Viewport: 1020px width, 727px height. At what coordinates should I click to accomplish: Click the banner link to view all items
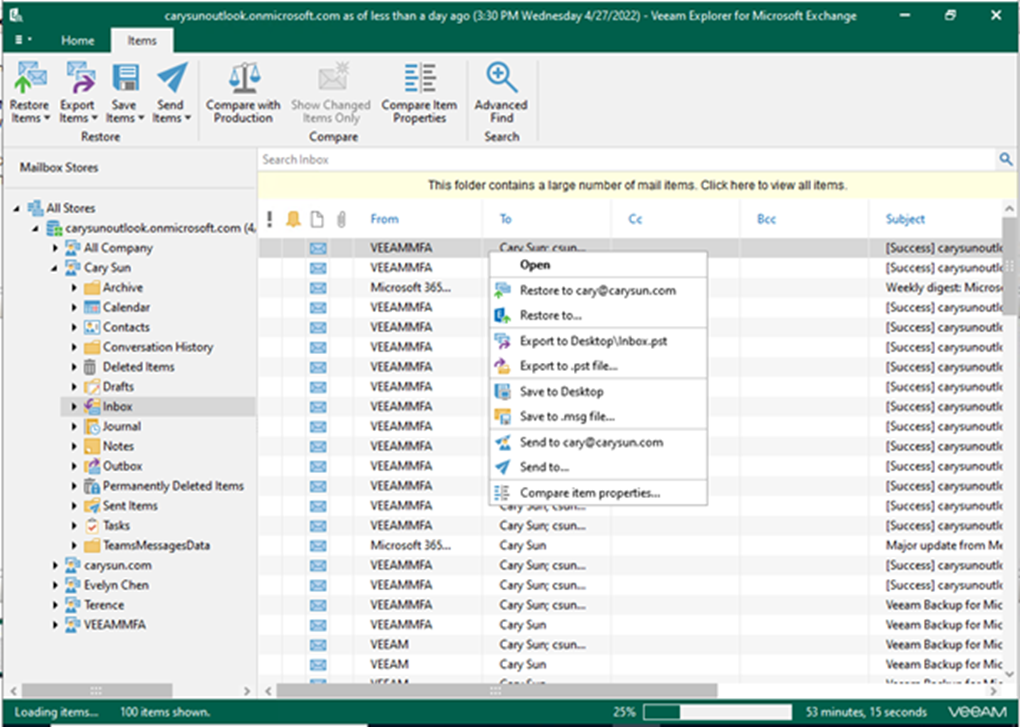tap(637, 185)
